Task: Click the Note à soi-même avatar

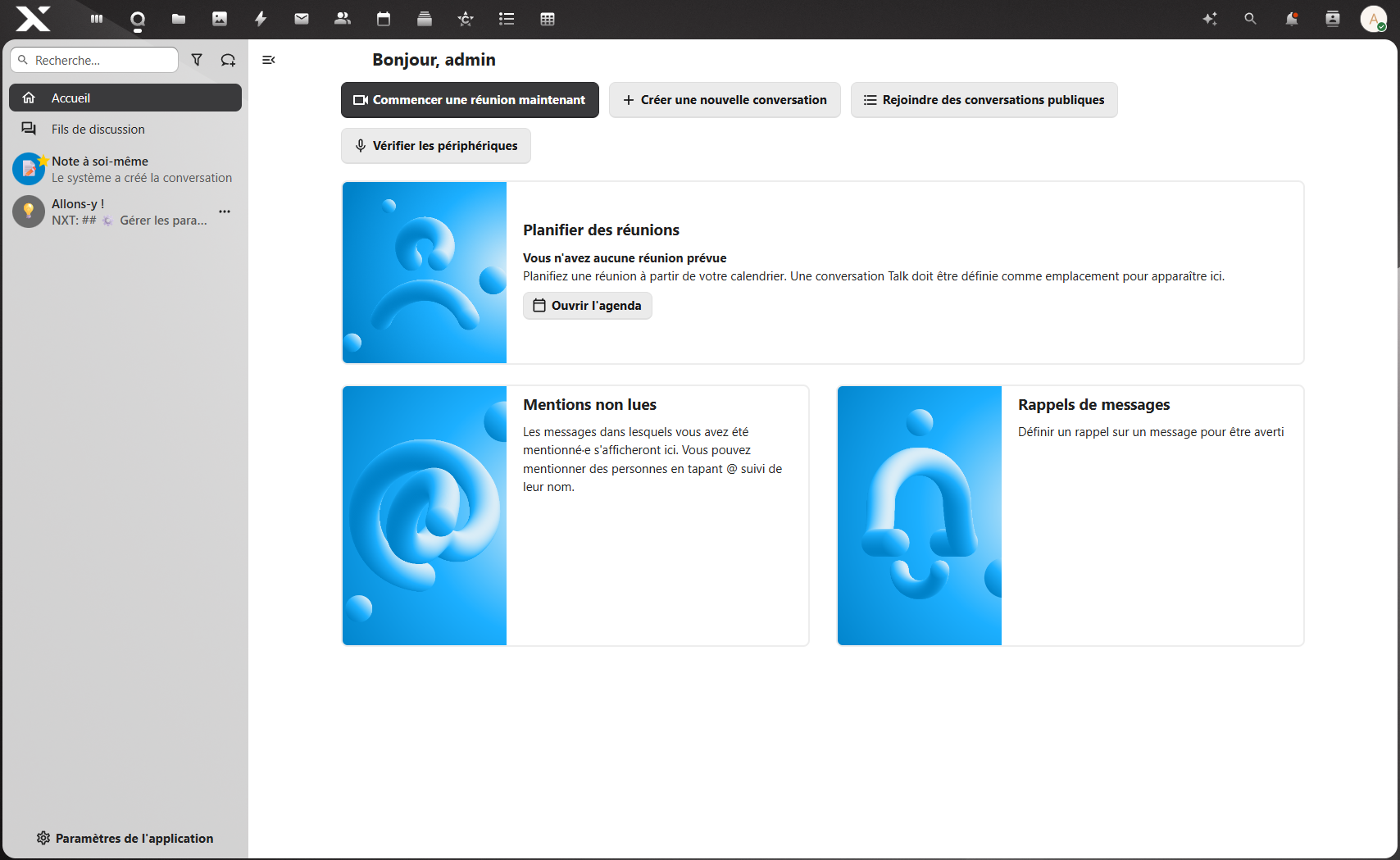Action: click(x=29, y=169)
